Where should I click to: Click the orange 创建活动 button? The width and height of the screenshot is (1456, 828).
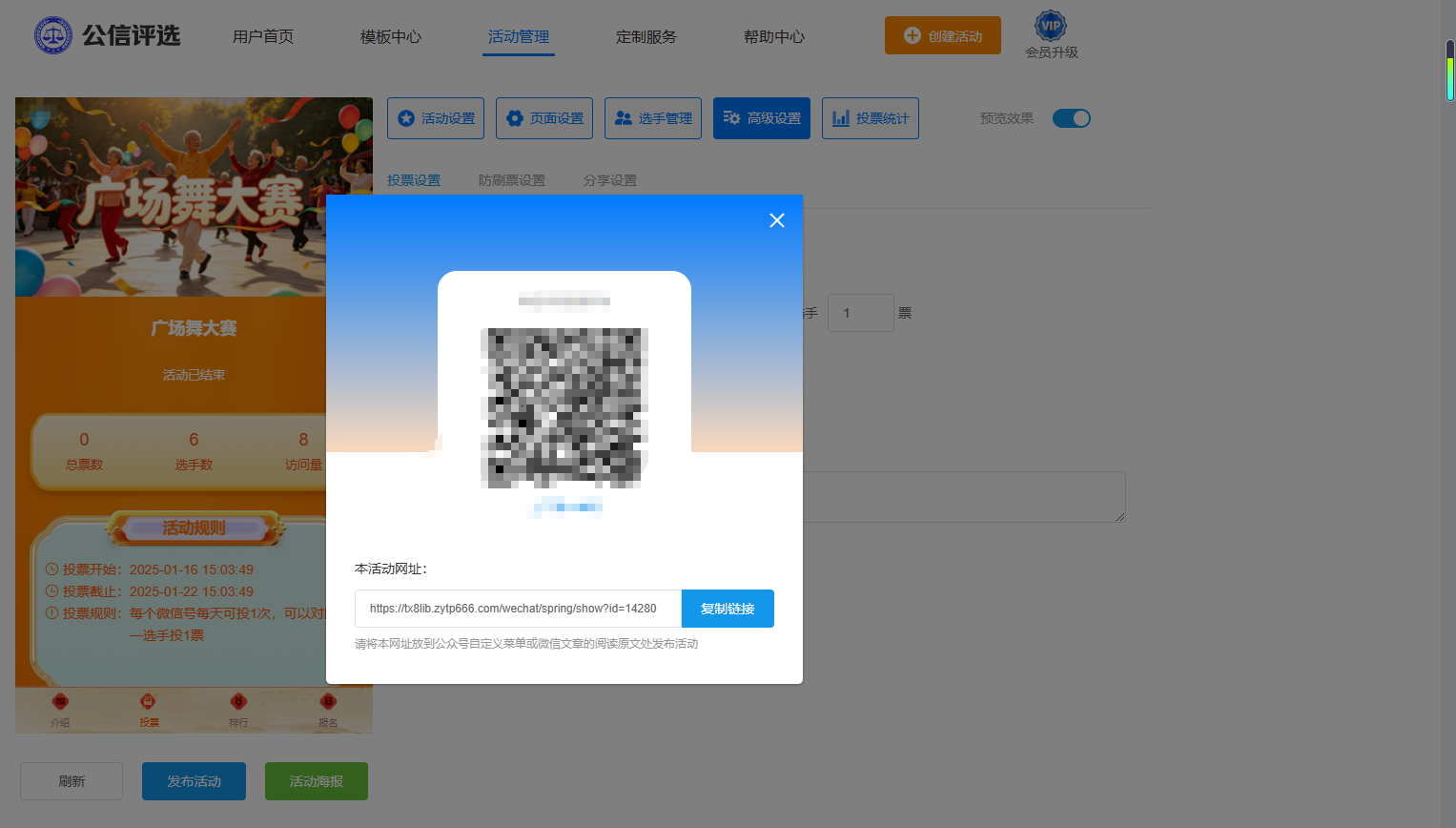point(943,35)
